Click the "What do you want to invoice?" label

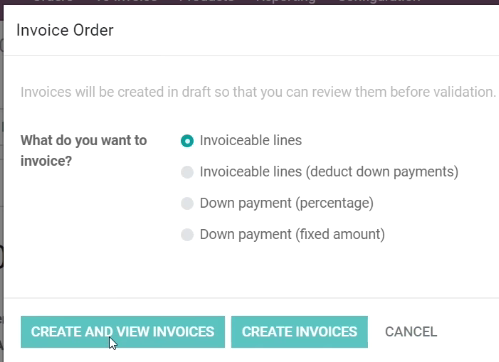coord(84,151)
